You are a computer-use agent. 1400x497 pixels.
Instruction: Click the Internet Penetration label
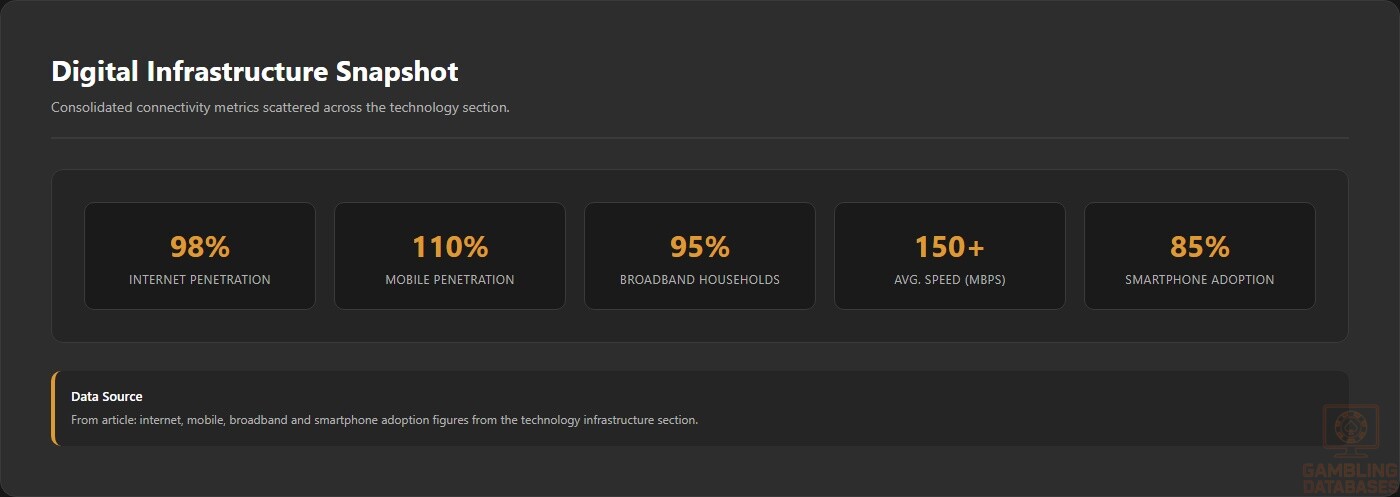[200, 280]
